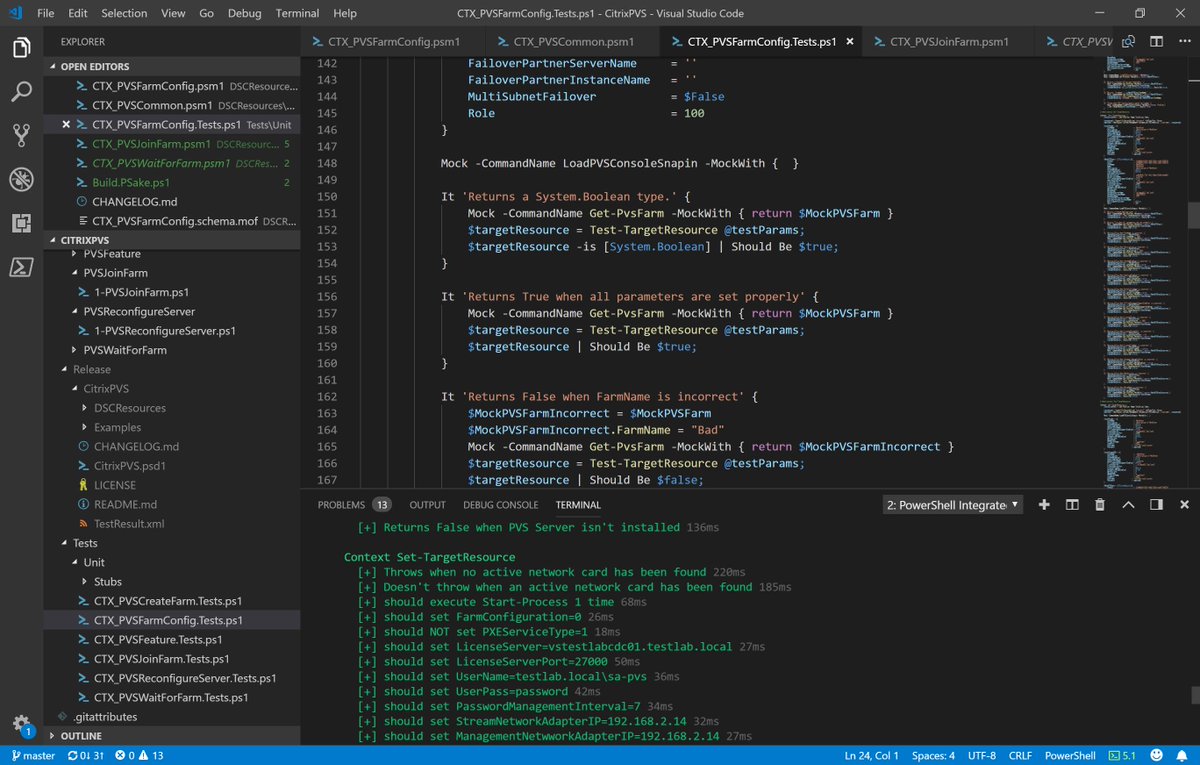Move the panel to the side
Image resolution: width=1200 pixels, height=765 pixels.
1156,505
